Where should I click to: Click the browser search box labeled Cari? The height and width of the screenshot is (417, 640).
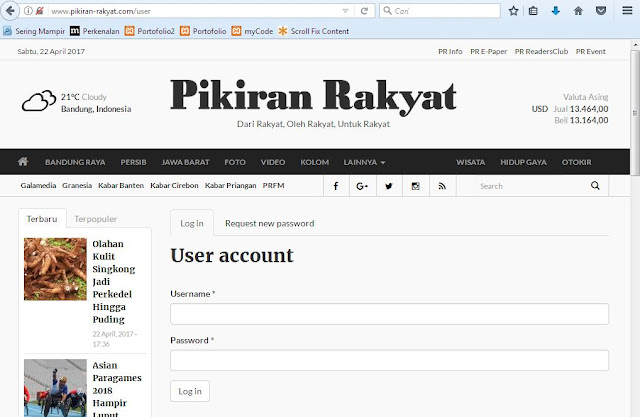pos(440,11)
